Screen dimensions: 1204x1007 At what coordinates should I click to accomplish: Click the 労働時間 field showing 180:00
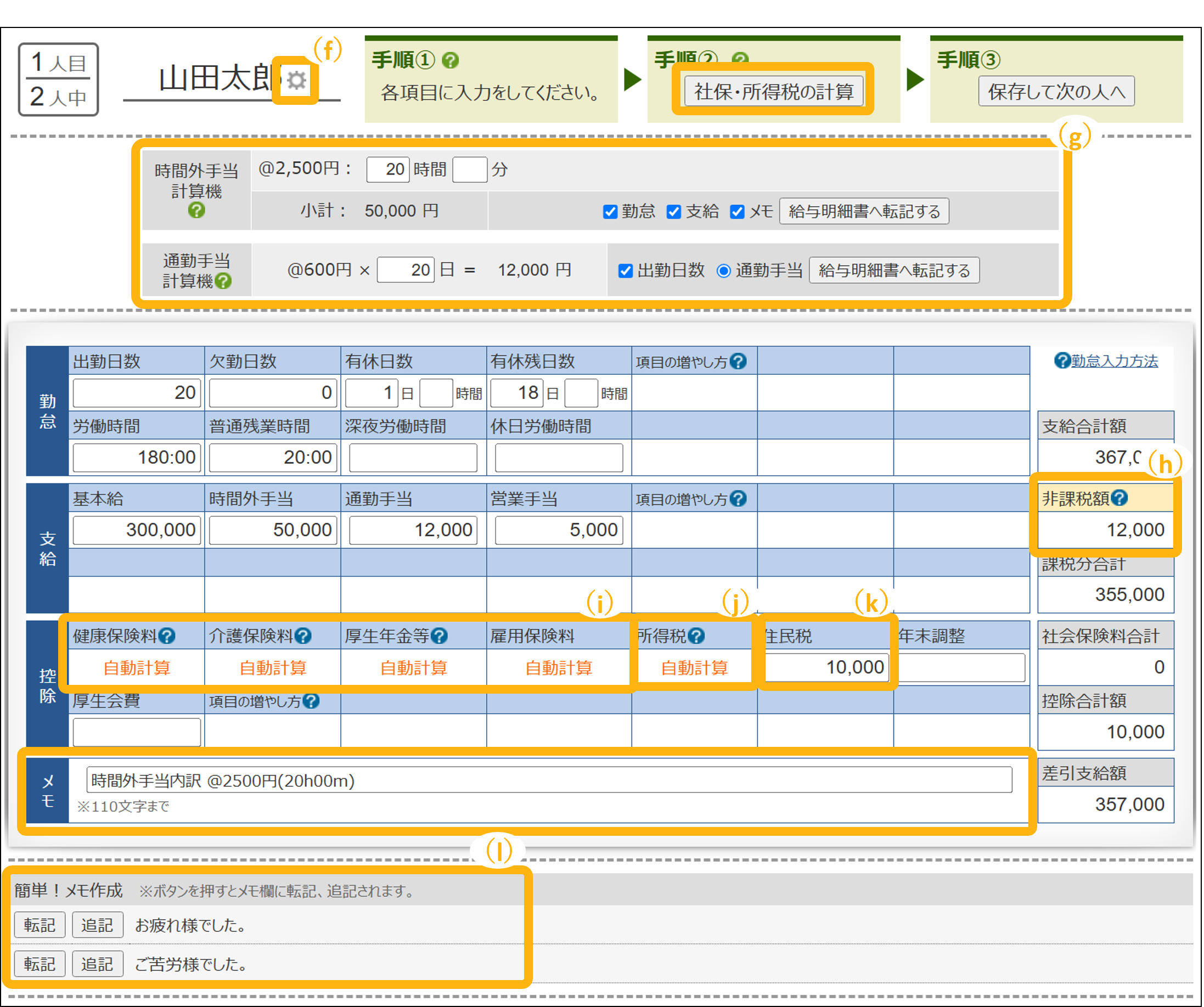click(x=137, y=457)
